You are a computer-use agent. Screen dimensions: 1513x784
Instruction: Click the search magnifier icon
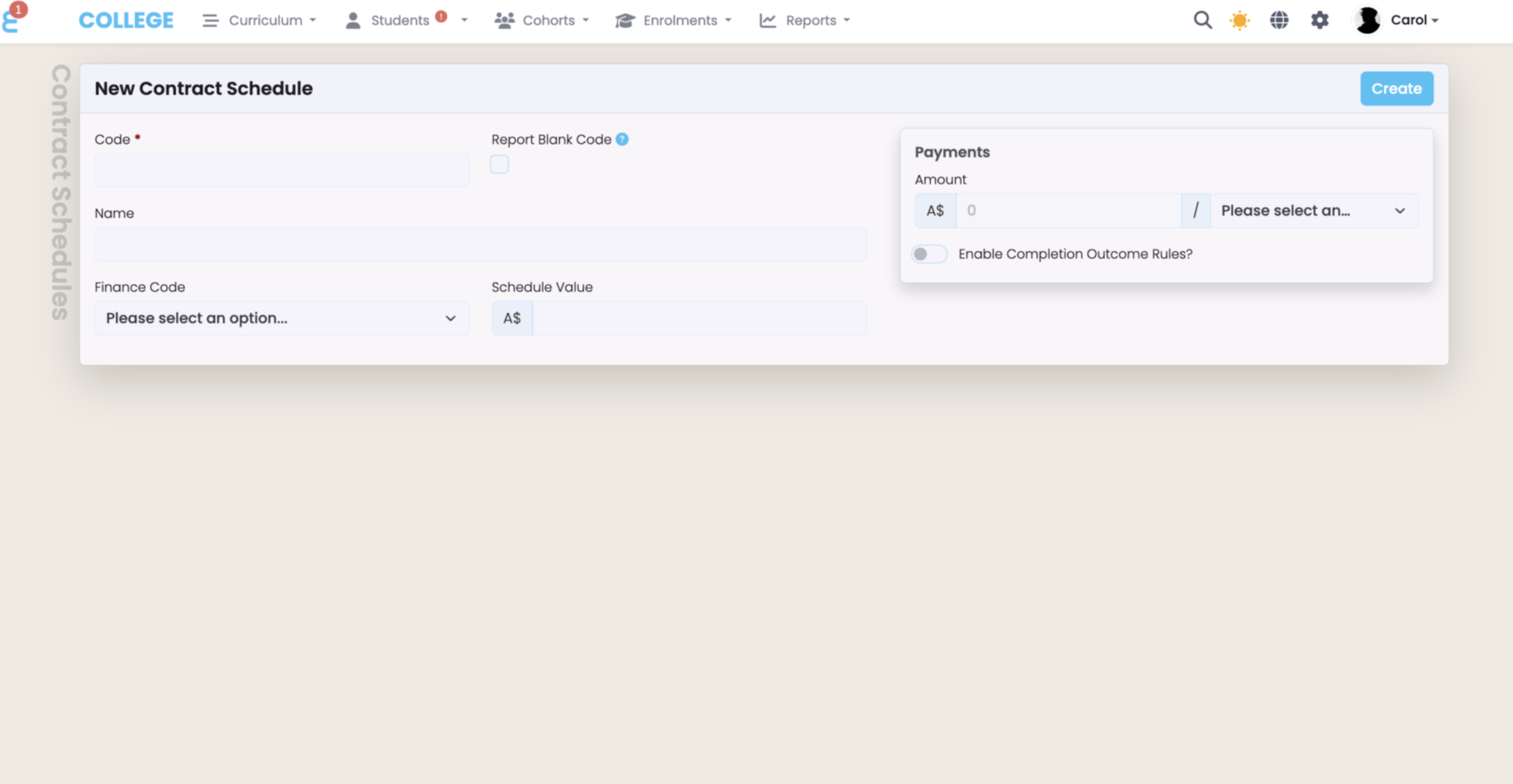tap(1202, 20)
